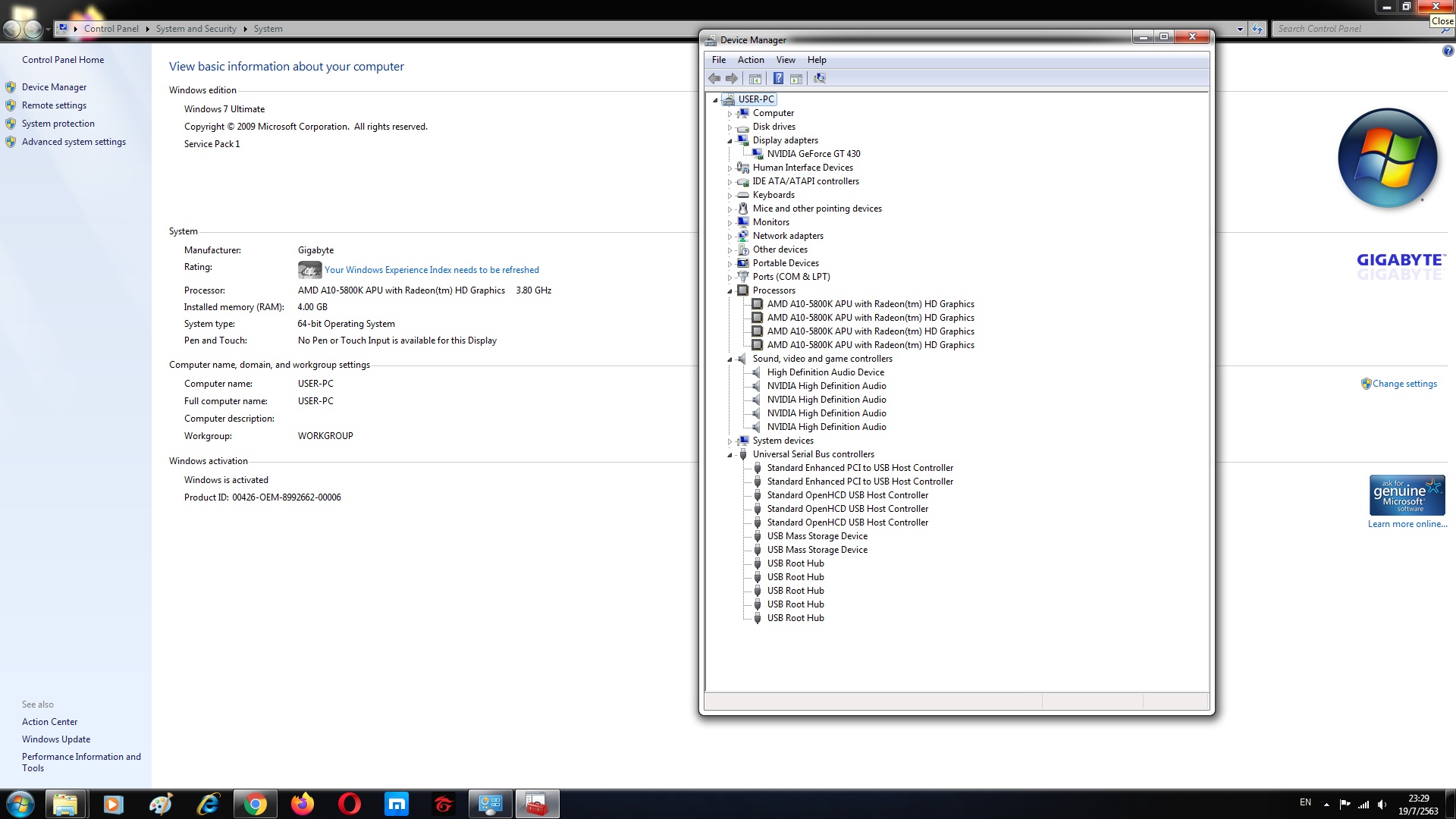Open Help via the blue question mark toolbar icon
1456x819 pixels.
point(778,78)
